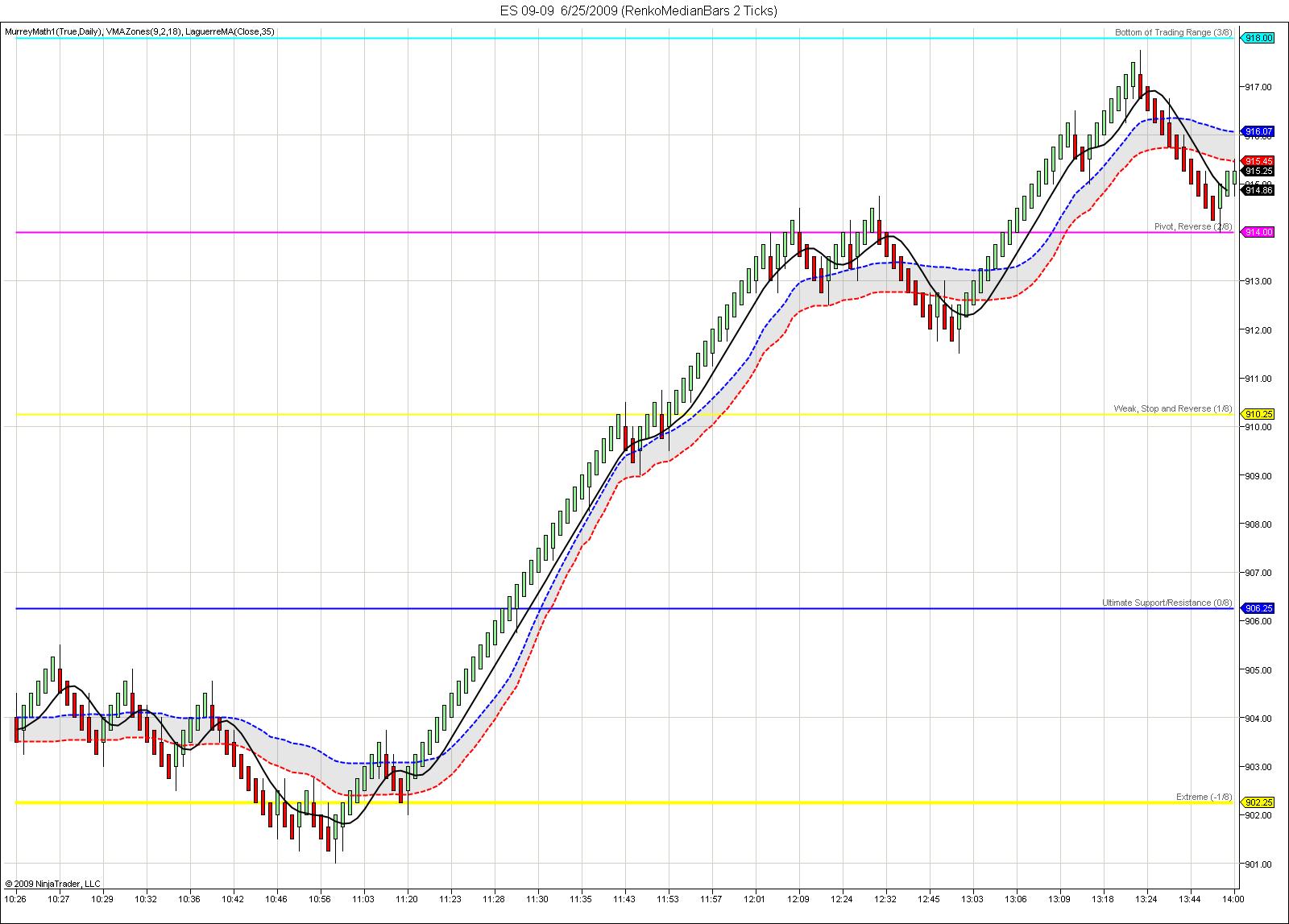The height and width of the screenshot is (924, 1289).
Task: Select the 10:46 time axis label
Action: pos(276,899)
